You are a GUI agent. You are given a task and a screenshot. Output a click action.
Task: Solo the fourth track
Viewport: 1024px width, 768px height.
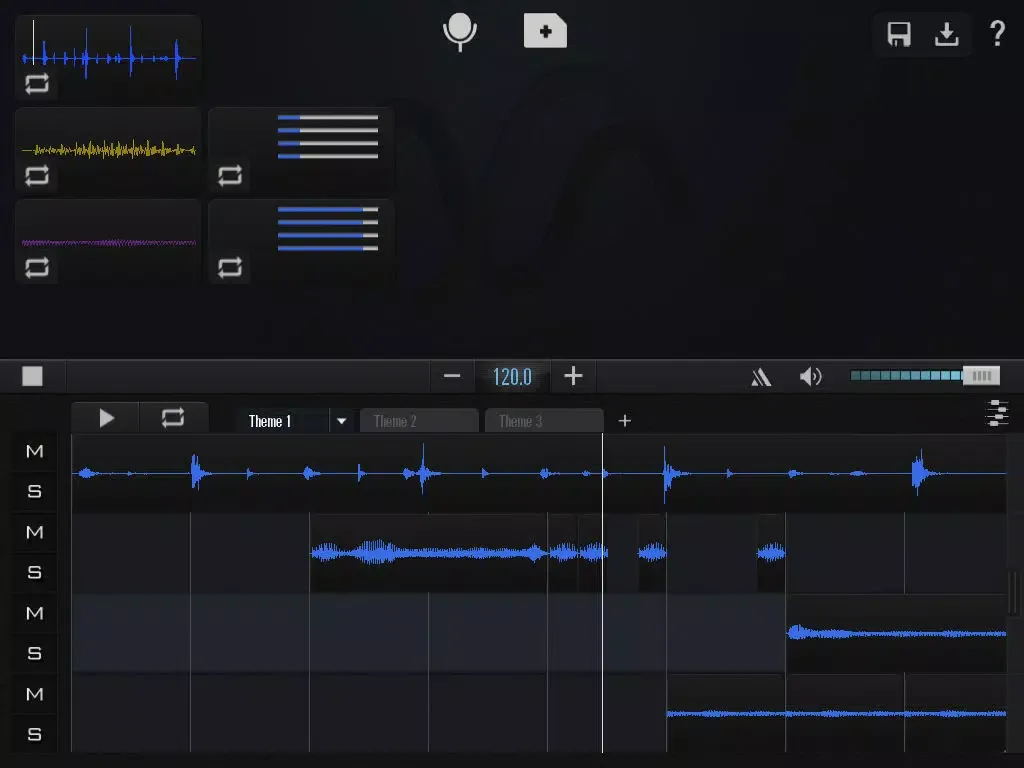tap(35, 735)
